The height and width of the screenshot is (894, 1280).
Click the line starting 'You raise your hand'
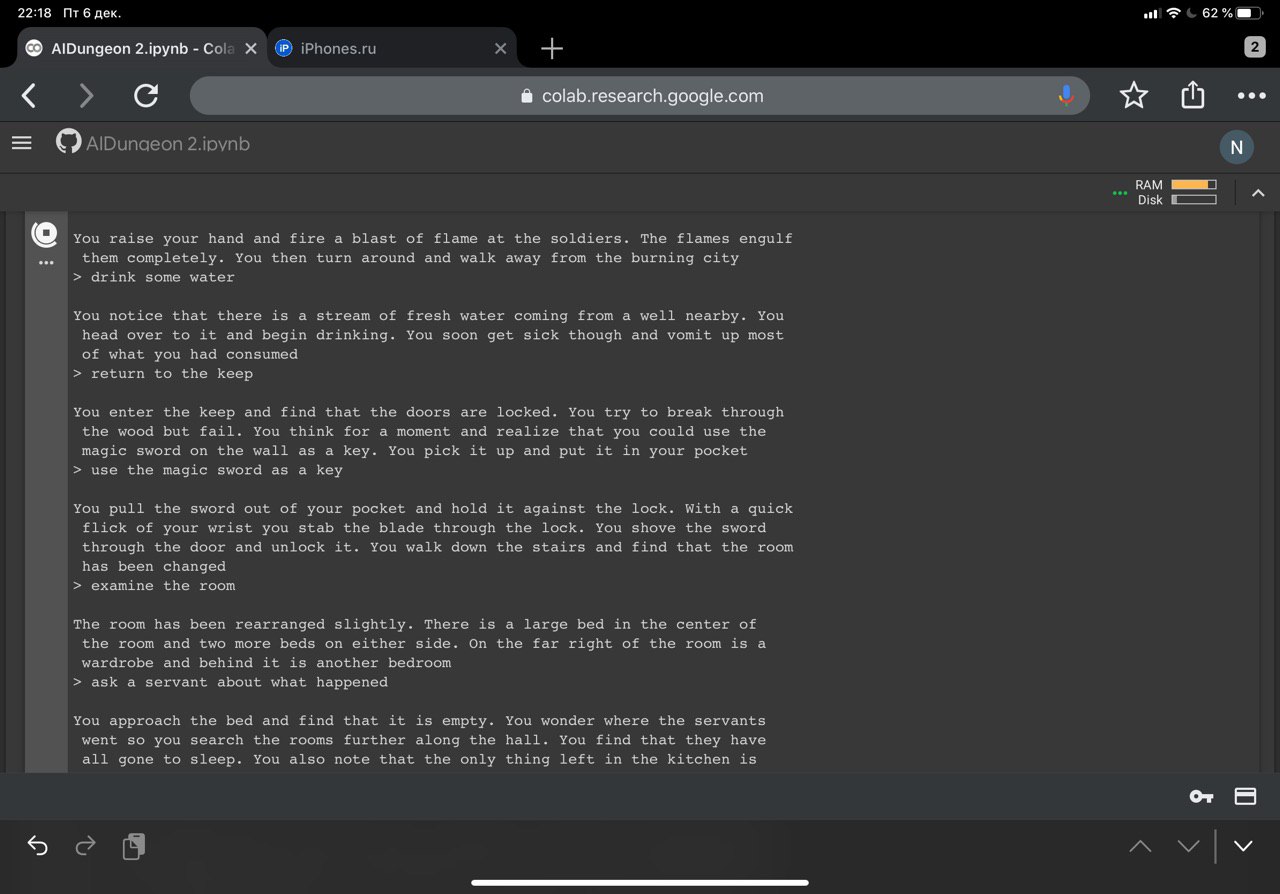tap(433, 239)
